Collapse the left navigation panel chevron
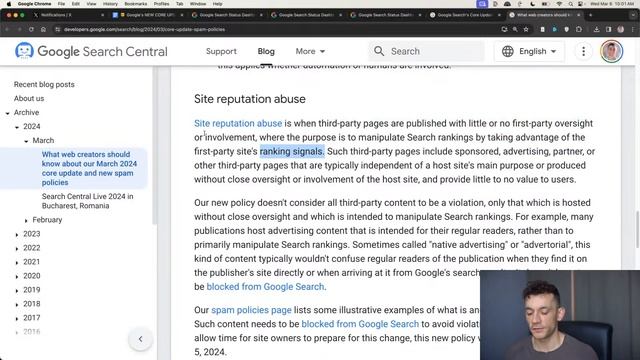640x360 pixels. (140, 339)
